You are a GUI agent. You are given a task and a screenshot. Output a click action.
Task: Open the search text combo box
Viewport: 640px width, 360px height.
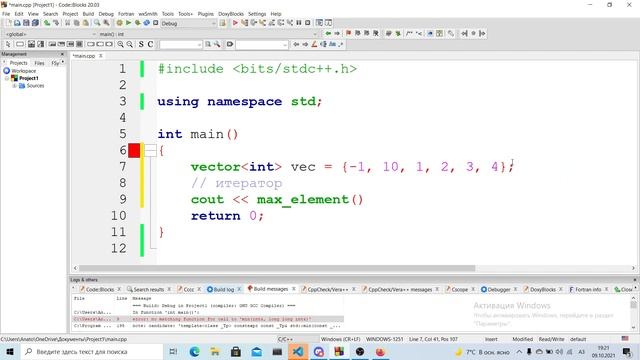180,44
